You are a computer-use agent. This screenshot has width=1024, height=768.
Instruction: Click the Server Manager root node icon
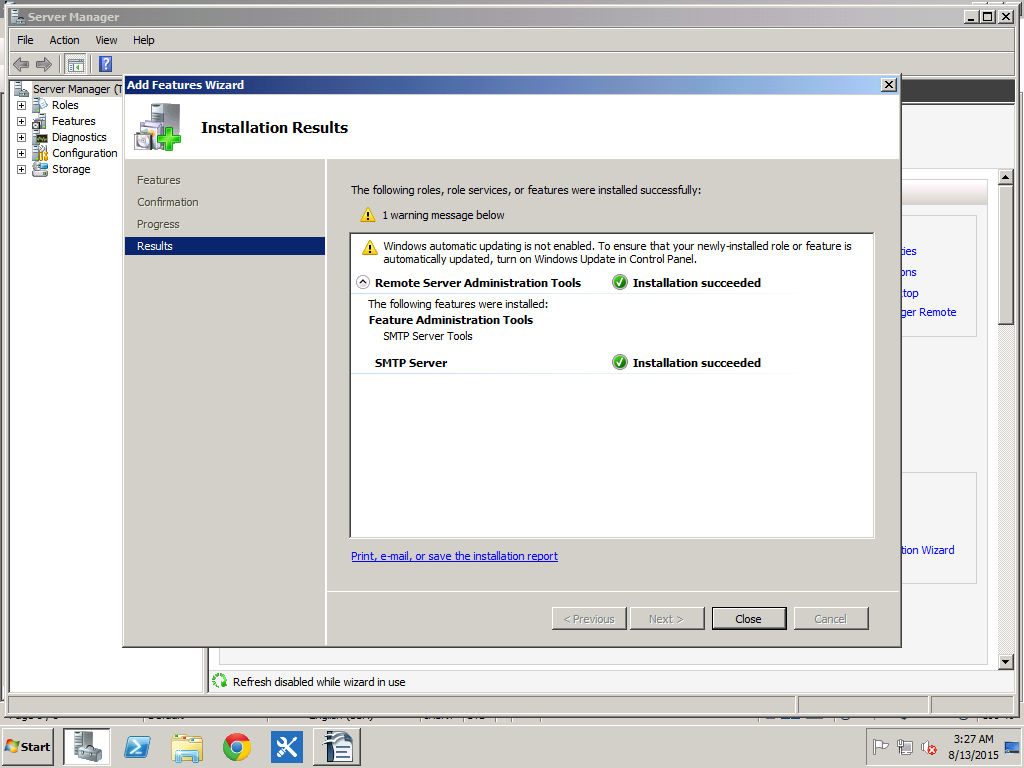pyautogui.click(x=22, y=89)
